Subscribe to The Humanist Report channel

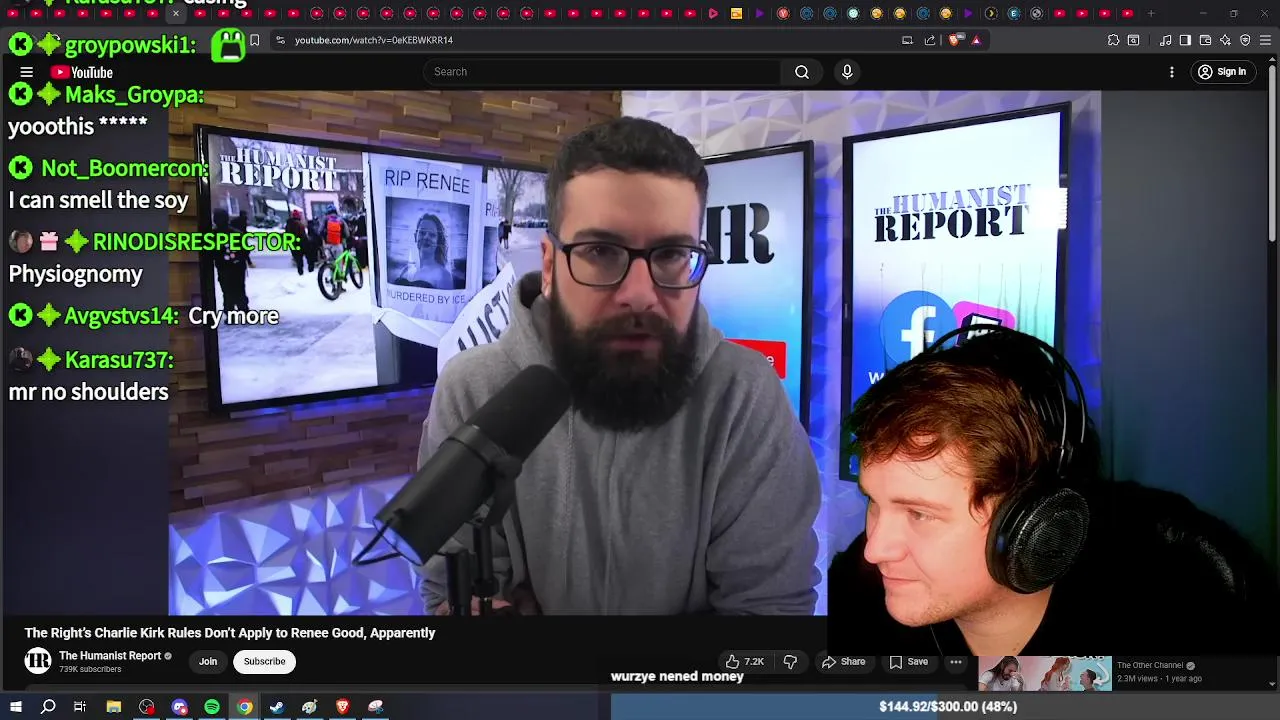pyautogui.click(x=264, y=661)
